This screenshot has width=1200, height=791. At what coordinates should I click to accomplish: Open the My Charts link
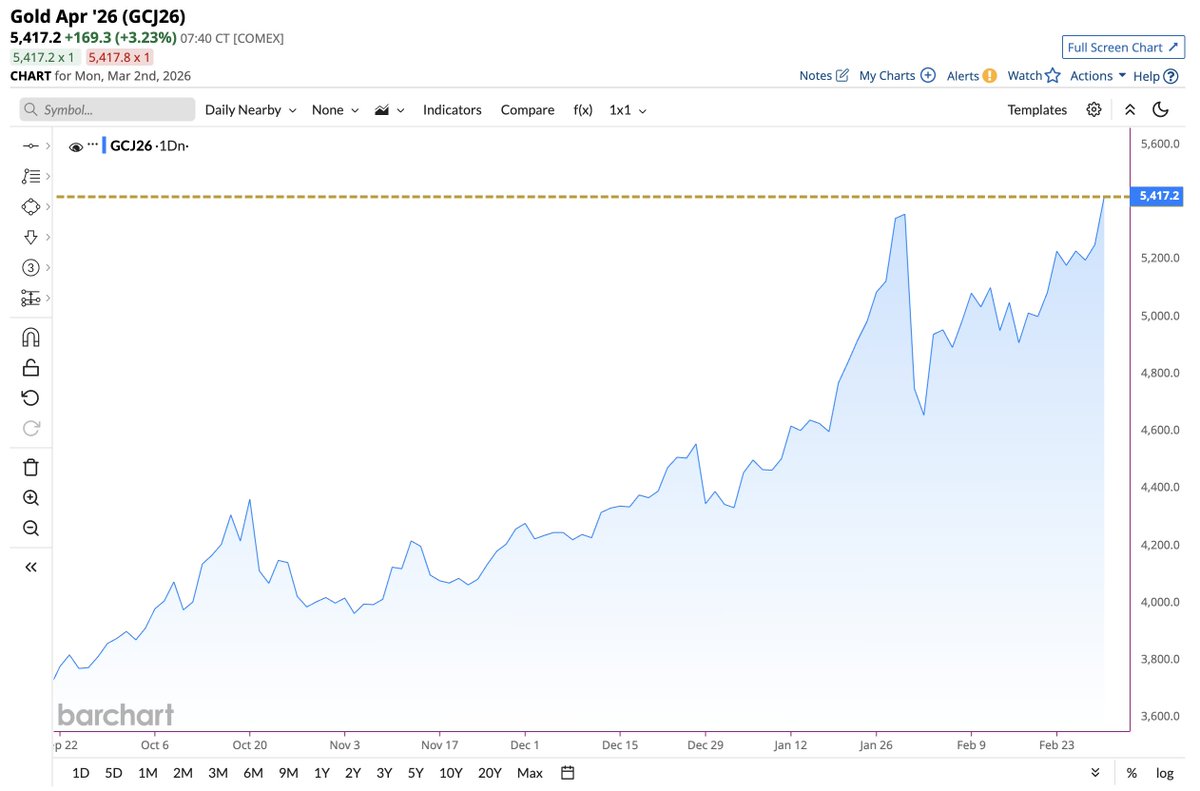click(x=897, y=76)
